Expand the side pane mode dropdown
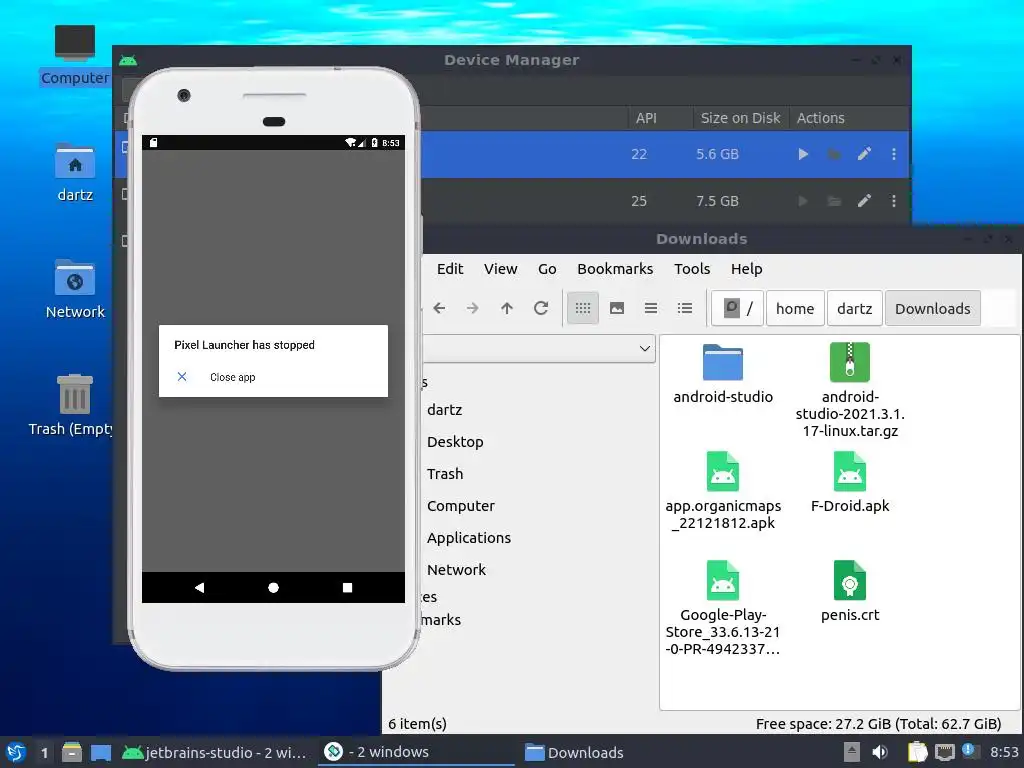This screenshot has width=1024, height=768. [645, 349]
